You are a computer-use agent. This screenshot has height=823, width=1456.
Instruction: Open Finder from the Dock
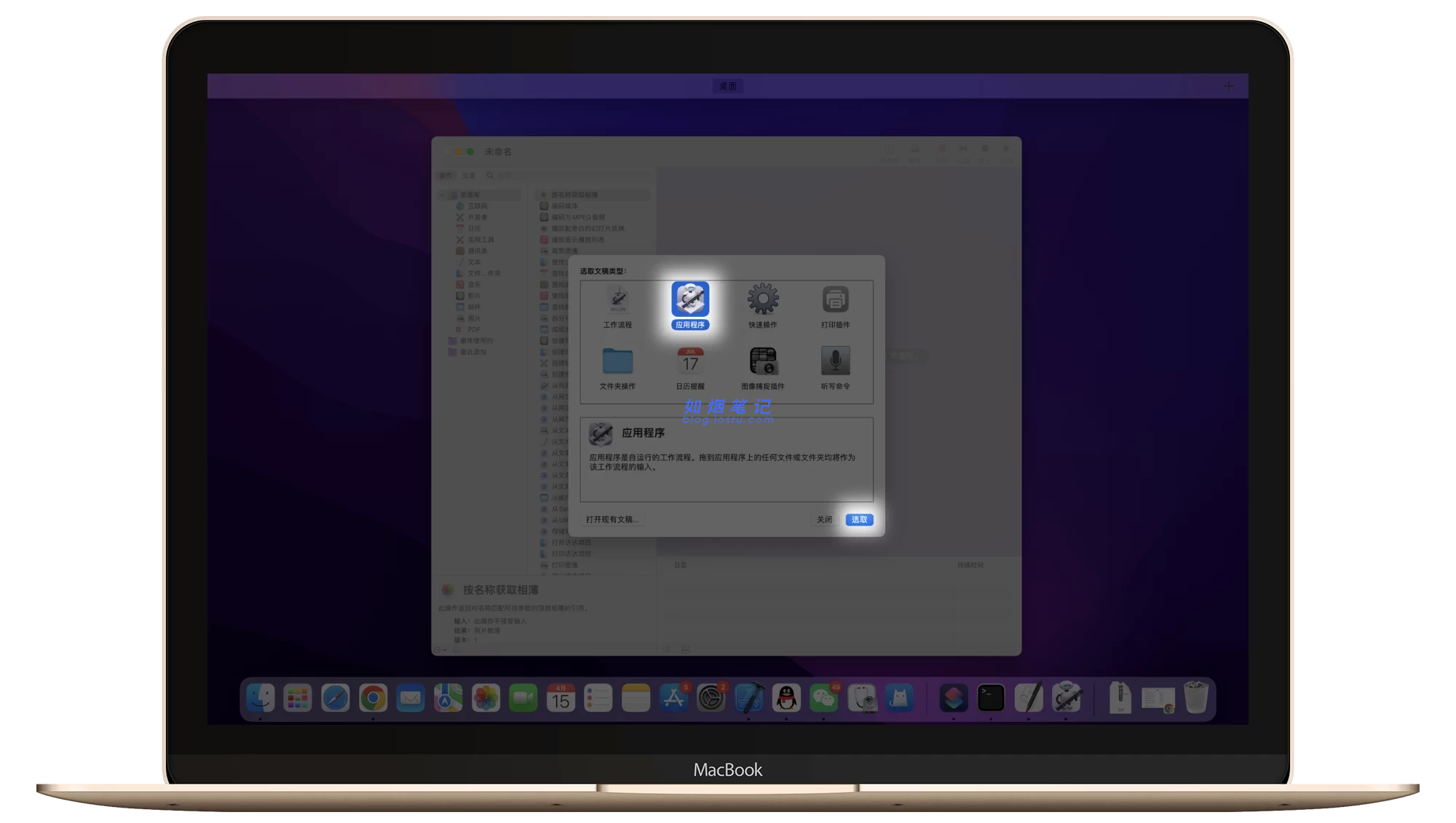[260, 698]
